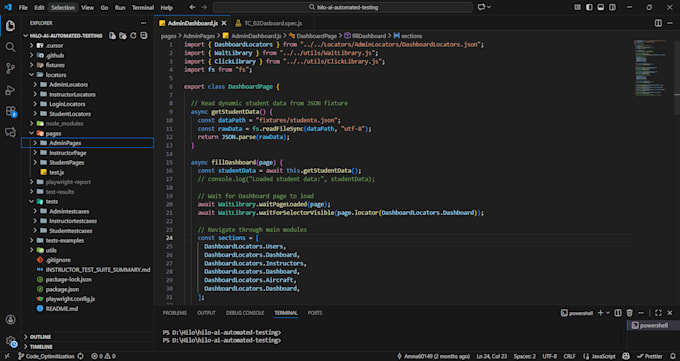The height and width of the screenshot is (361, 680).
Task: Open dropdown arrow beside chat icon
Action: pyautogui.click(x=489, y=7)
